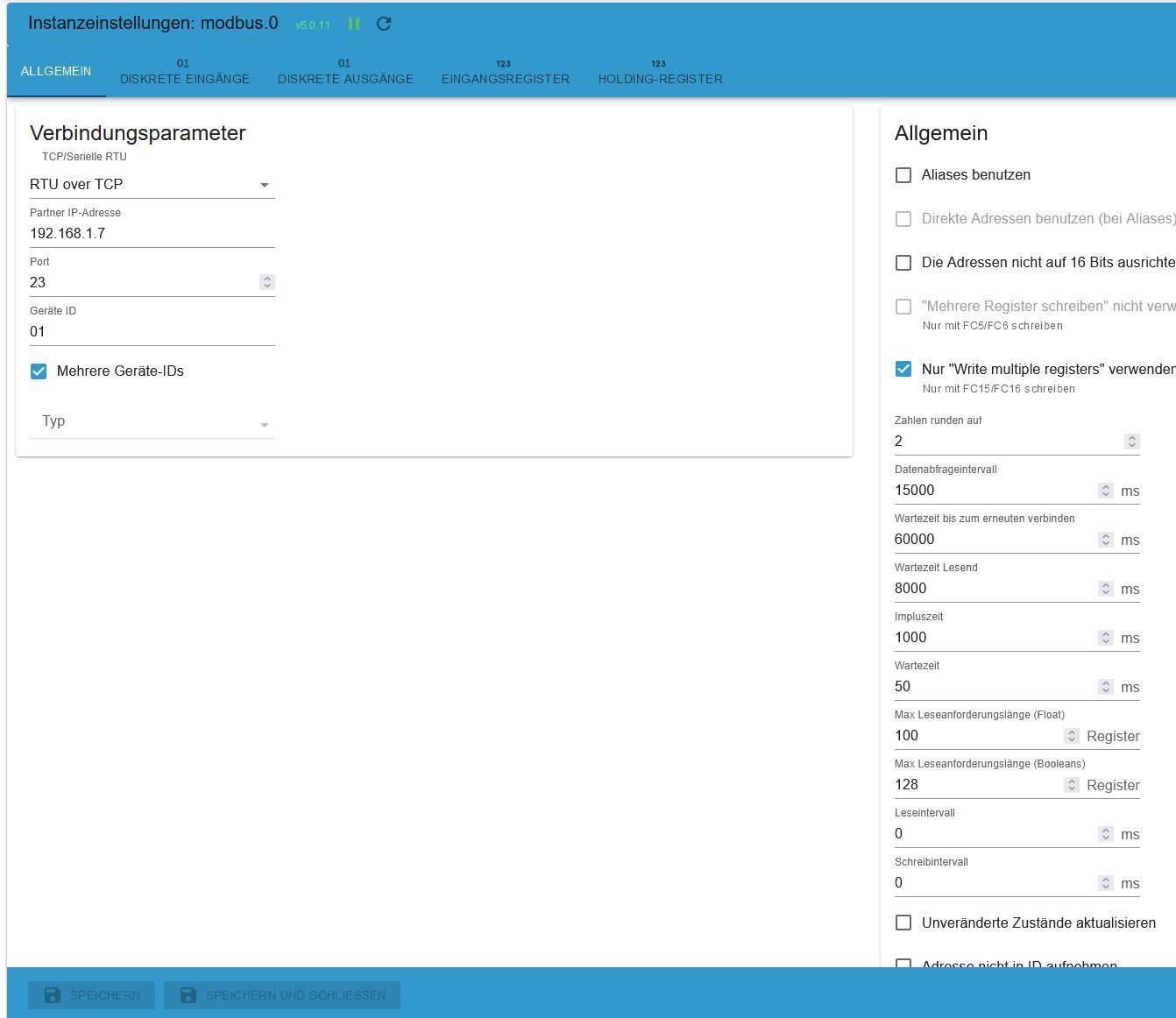Open the TCP/Serielle RTU dropdown
Image resolution: width=1176 pixels, height=1018 pixels.
click(152, 184)
